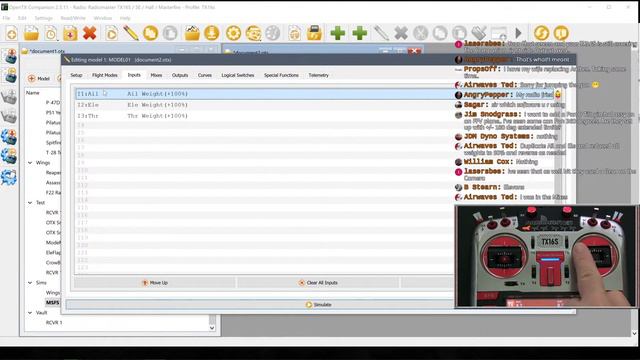Switch to the Setup tab
Screen dimensions: 640x360
(x=76, y=75)
